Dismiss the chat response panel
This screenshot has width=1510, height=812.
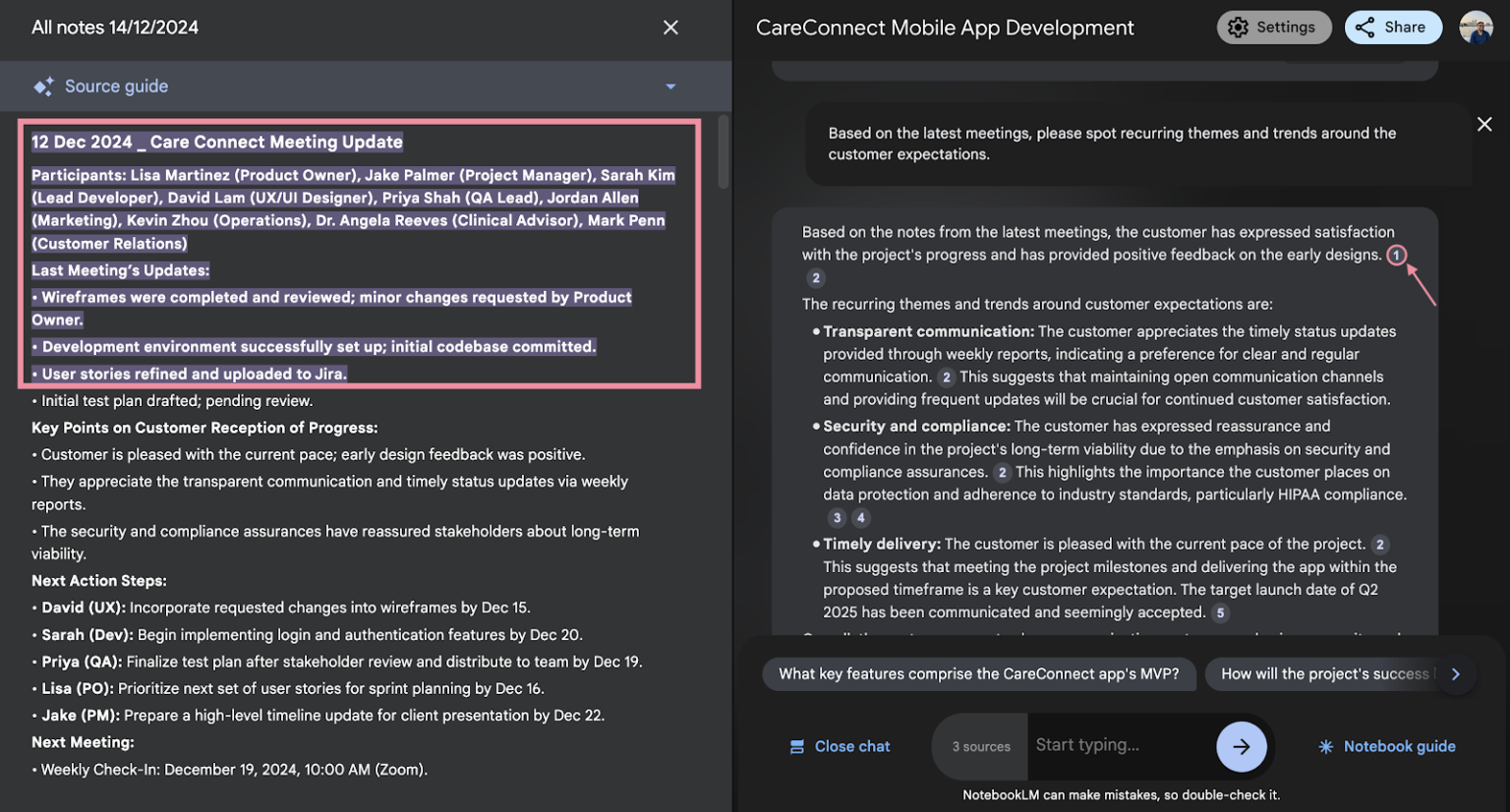click(x=1484, y=124)
